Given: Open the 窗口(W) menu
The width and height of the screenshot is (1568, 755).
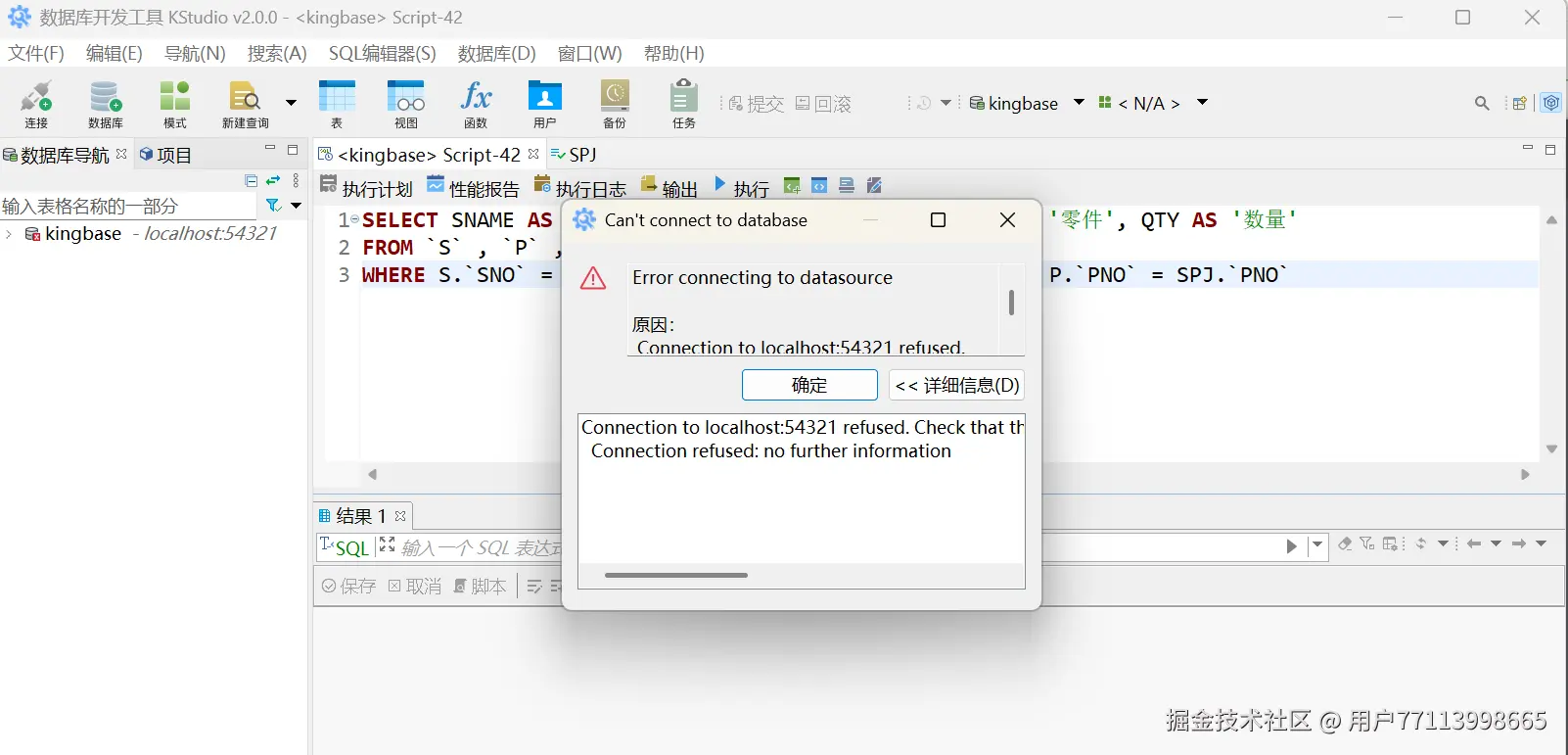Looking at the screenshot, I should click(x=590, y=53).
